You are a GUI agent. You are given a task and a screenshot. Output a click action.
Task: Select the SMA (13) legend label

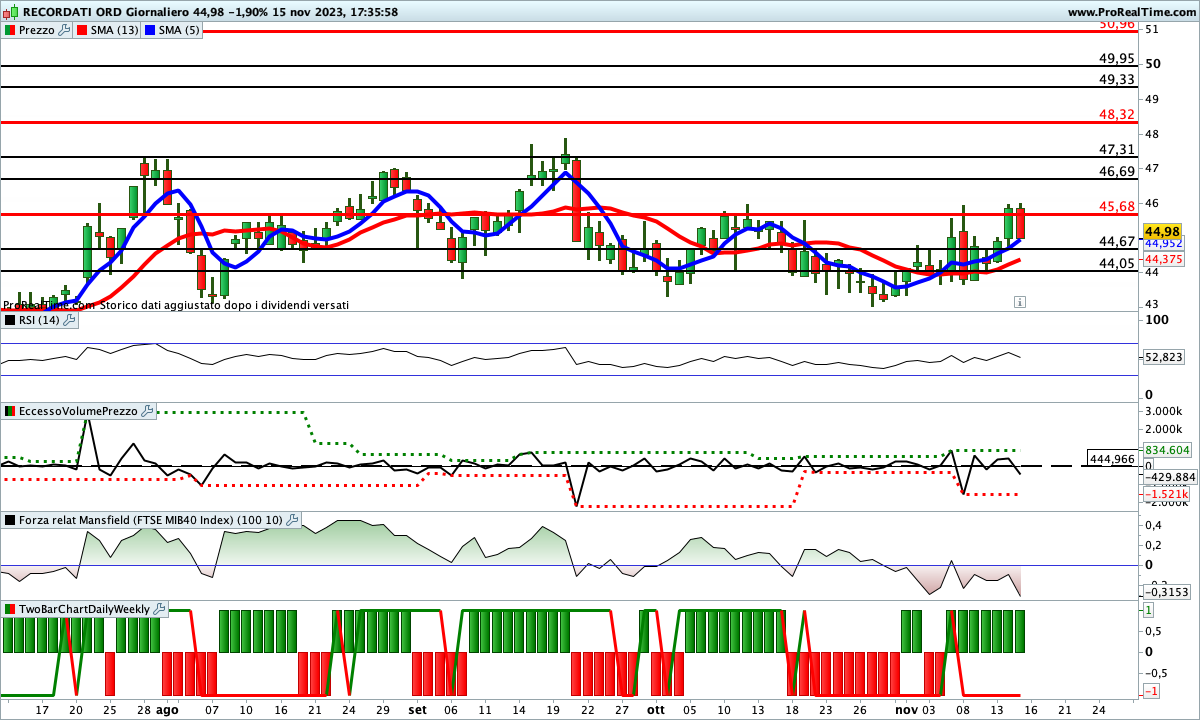tap(114, 30)
